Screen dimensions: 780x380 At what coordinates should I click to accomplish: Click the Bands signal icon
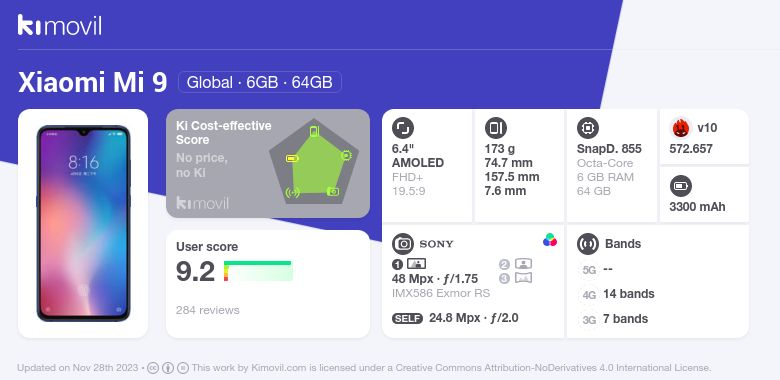click(587, 244)
